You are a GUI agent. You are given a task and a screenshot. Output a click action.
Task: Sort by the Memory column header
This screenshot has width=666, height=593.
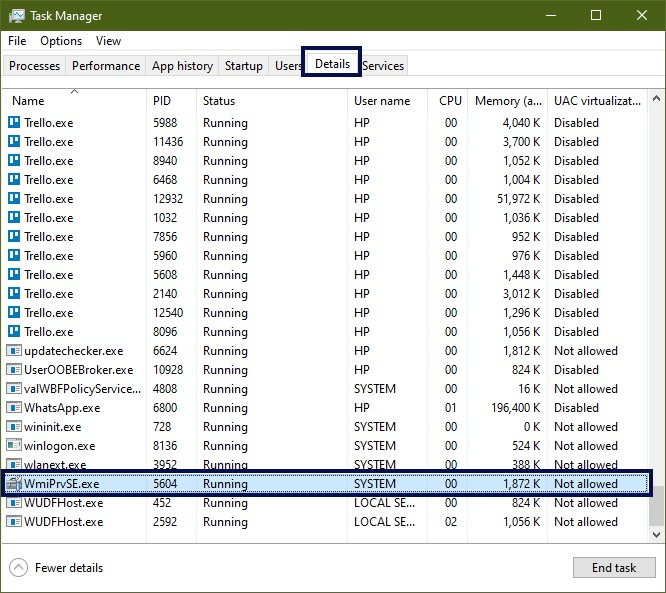(x=508, y=101)
